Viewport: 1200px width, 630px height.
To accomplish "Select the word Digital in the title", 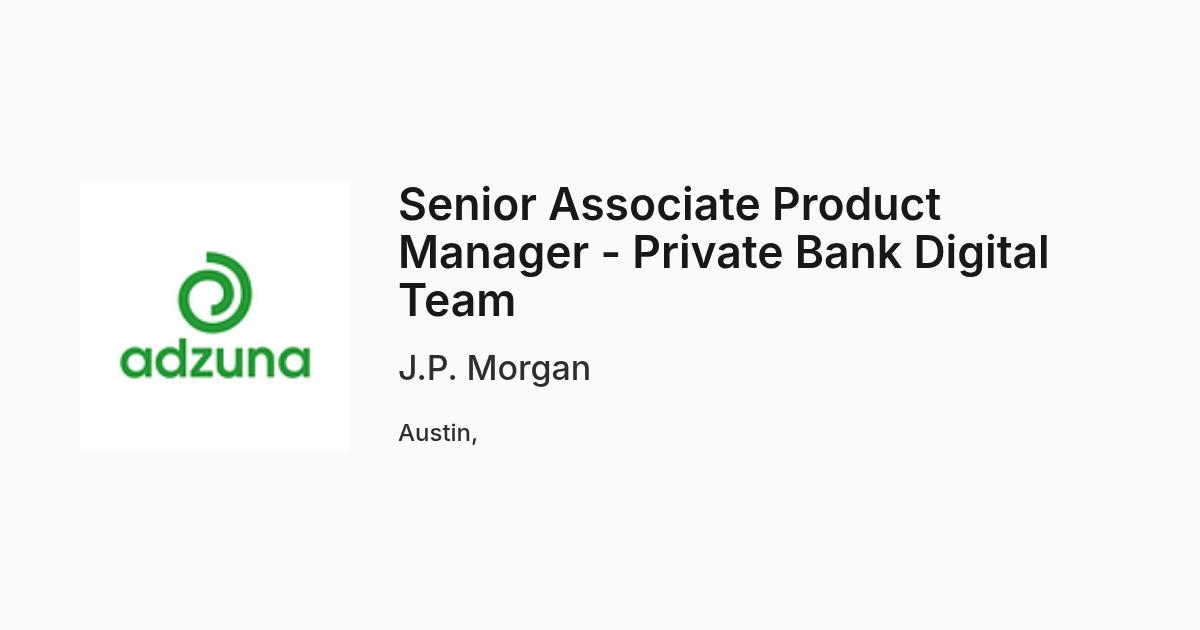I will (980, 253).
